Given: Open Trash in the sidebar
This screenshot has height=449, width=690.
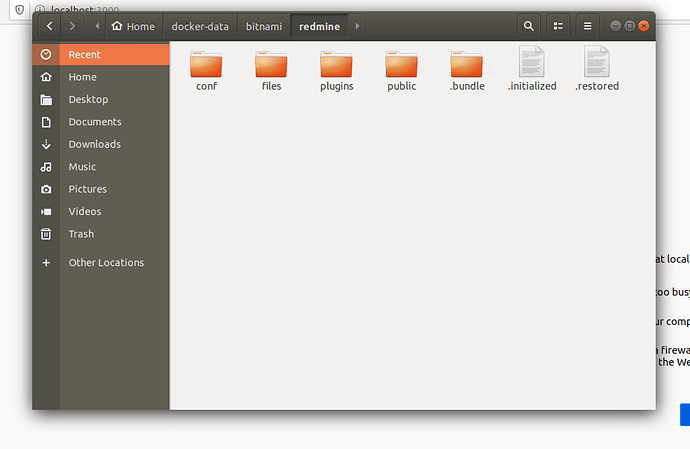Looking at the screenshot, I should [81, 234].
